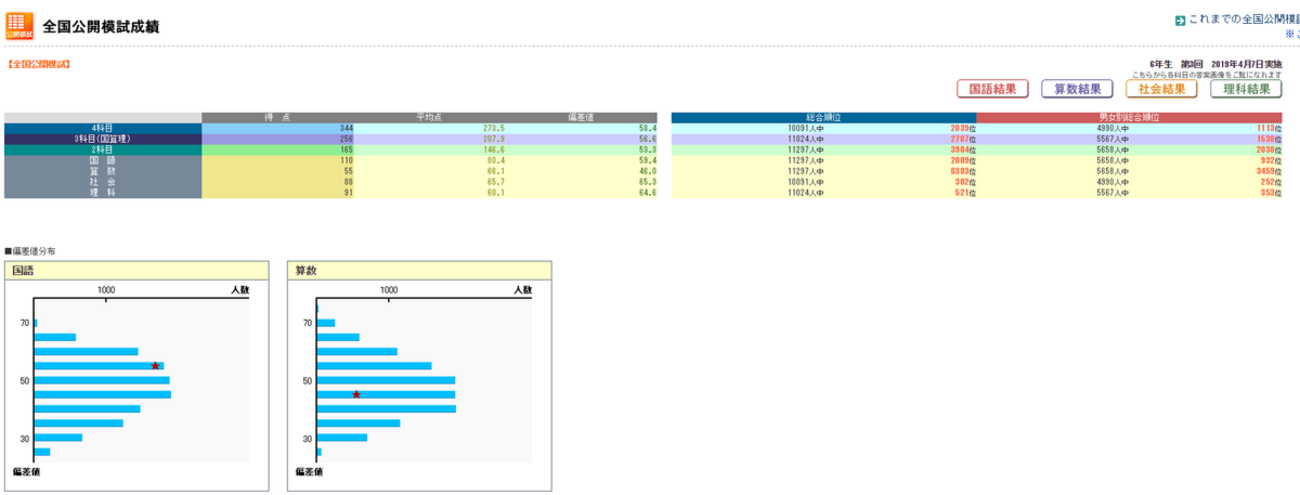Click the 総合順位 blue header
1300x495 pixels.
[823, 118]
